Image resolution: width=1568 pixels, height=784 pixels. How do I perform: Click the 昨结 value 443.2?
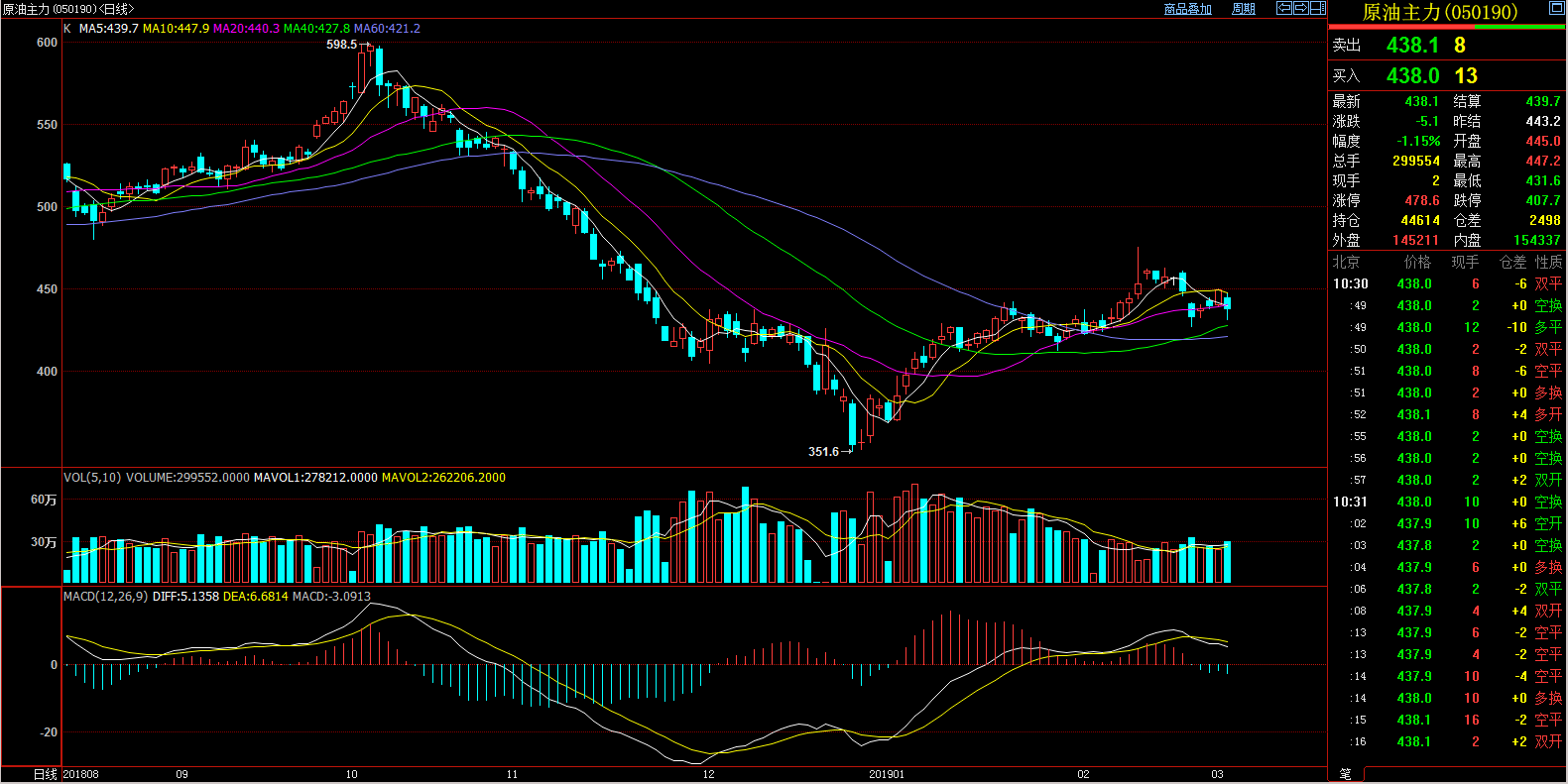[1543, 121]
